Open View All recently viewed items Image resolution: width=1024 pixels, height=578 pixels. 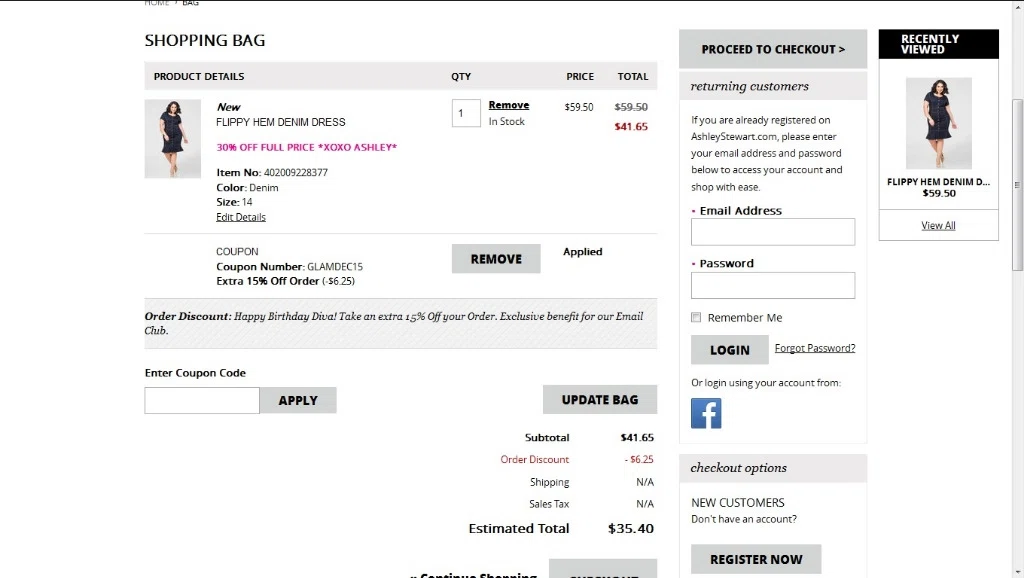click(x=938, y=225)
